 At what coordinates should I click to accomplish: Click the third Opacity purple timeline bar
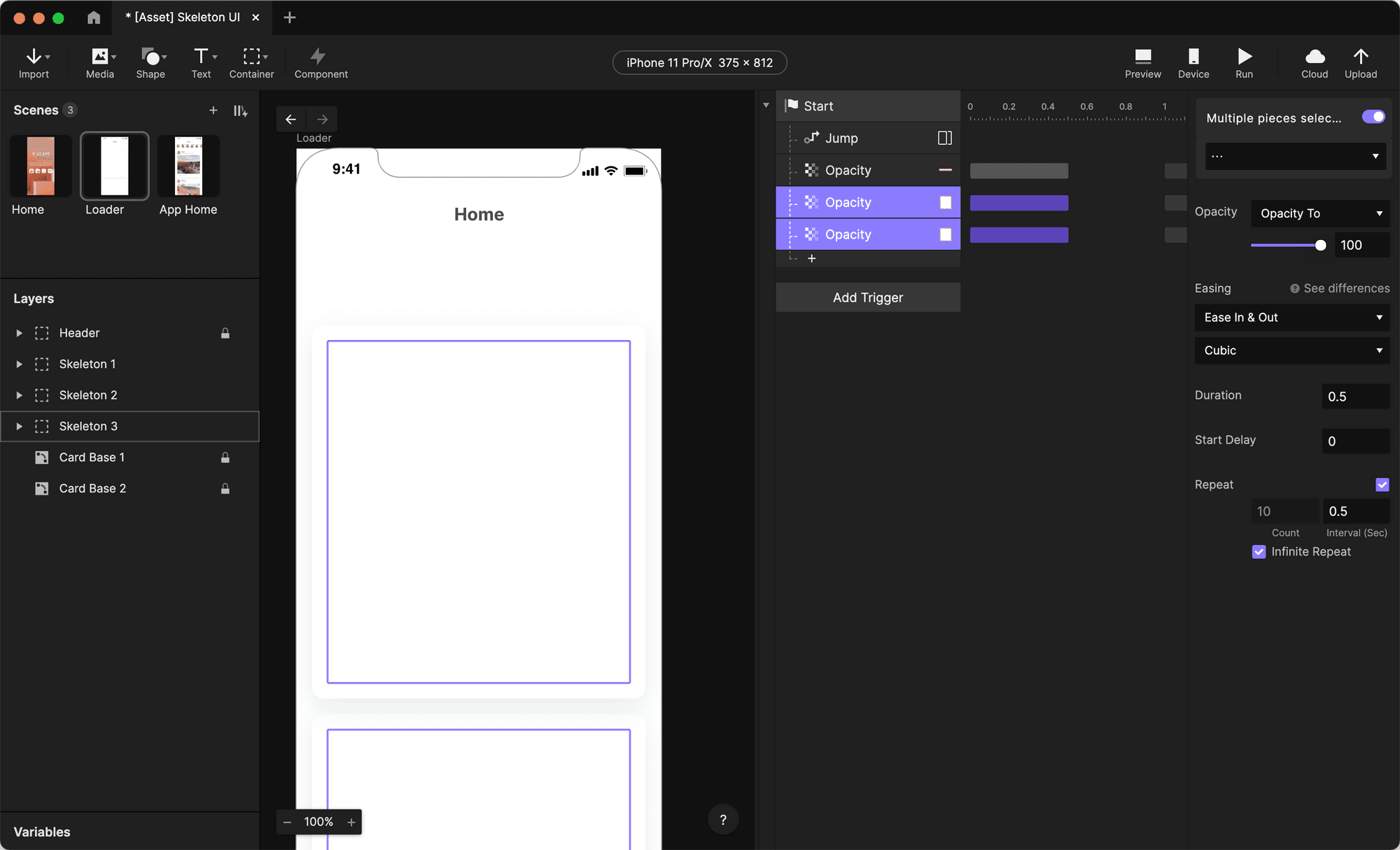1018,235
